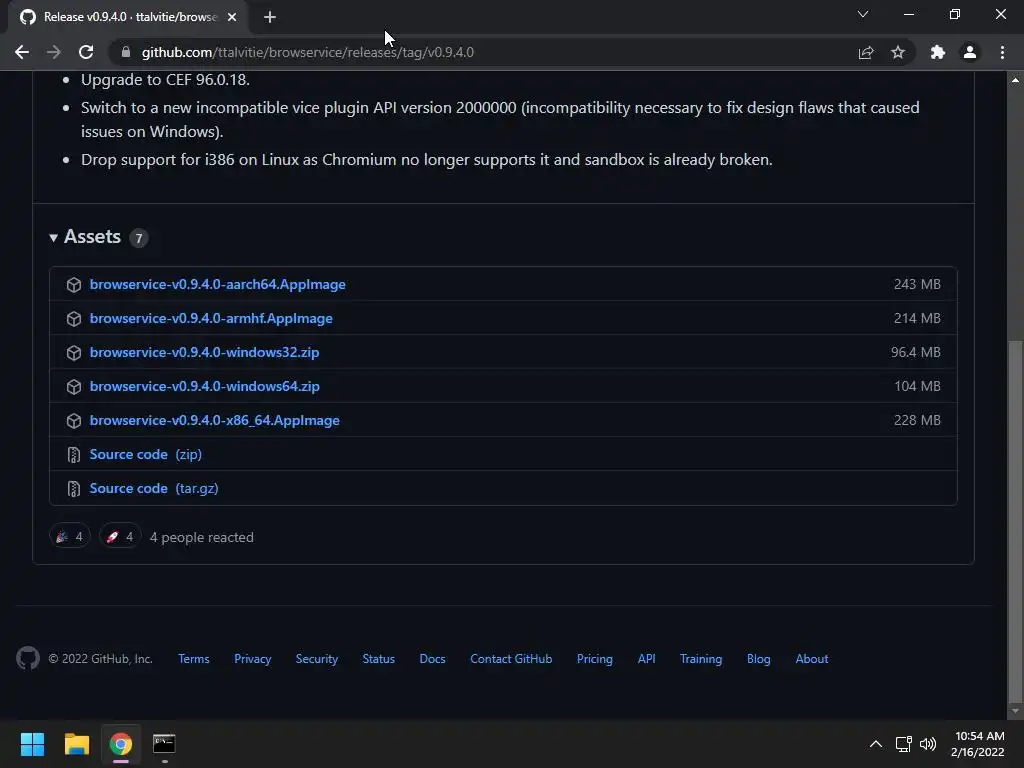Open the Security footer link

click(317, 659)
